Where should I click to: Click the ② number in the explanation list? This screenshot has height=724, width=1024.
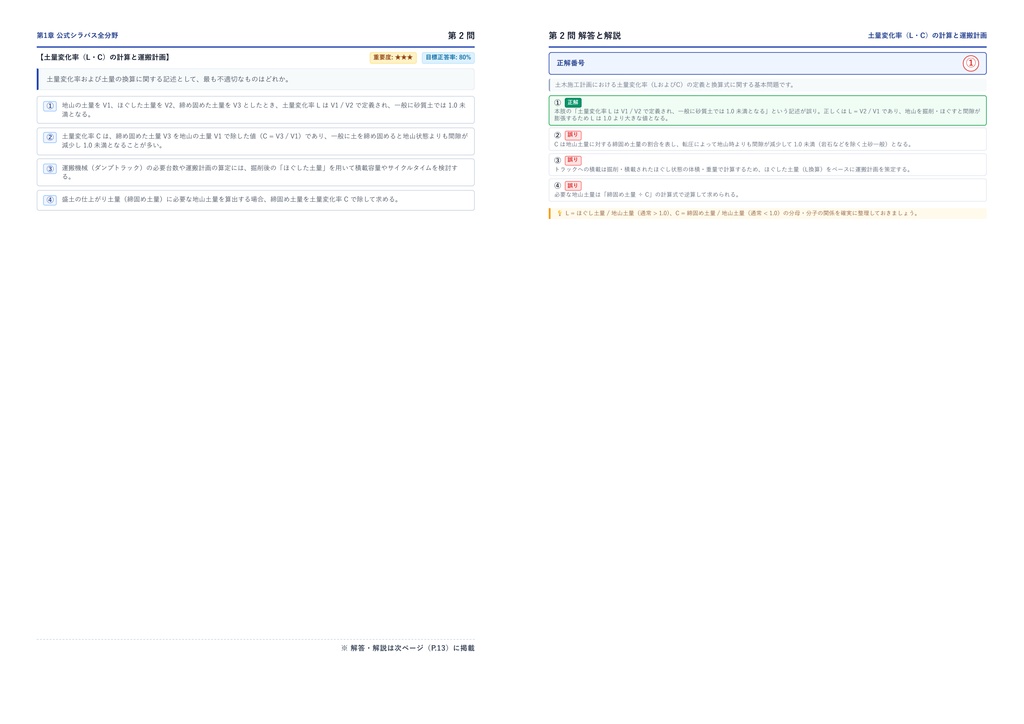pyautogui.click(x=557, y=135)
